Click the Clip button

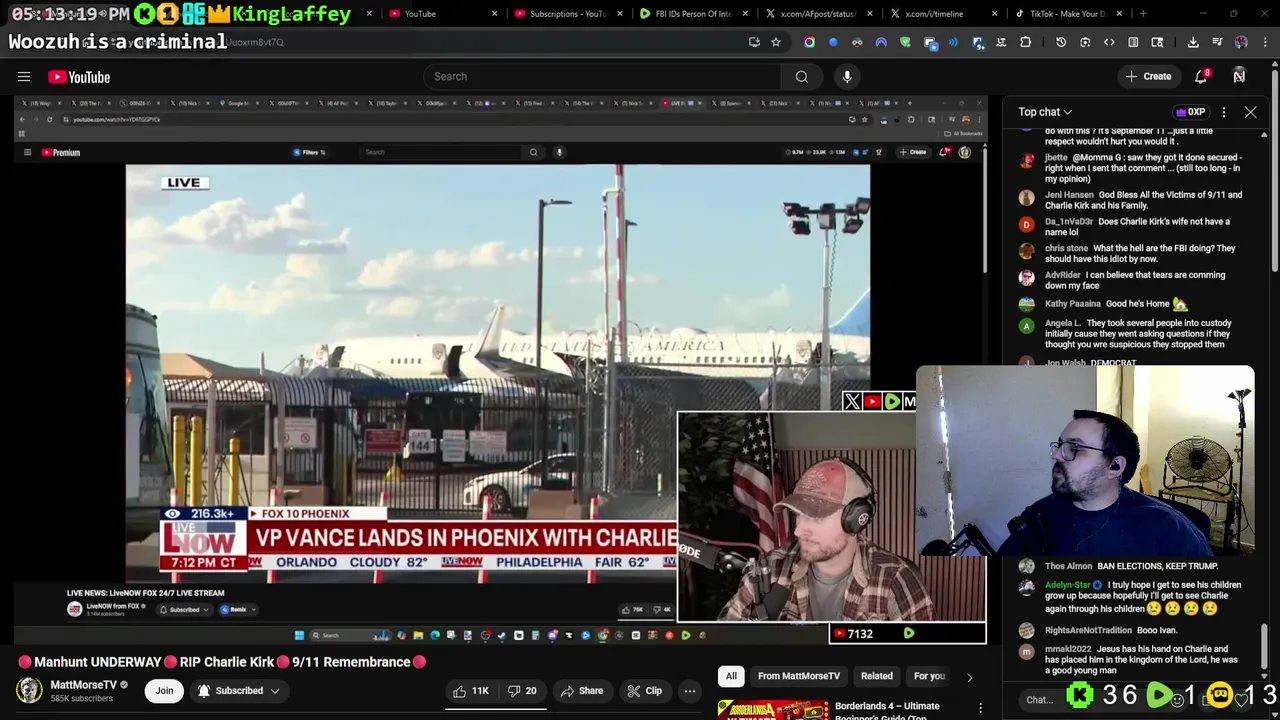pyautogui.click(x=644, y=691)
